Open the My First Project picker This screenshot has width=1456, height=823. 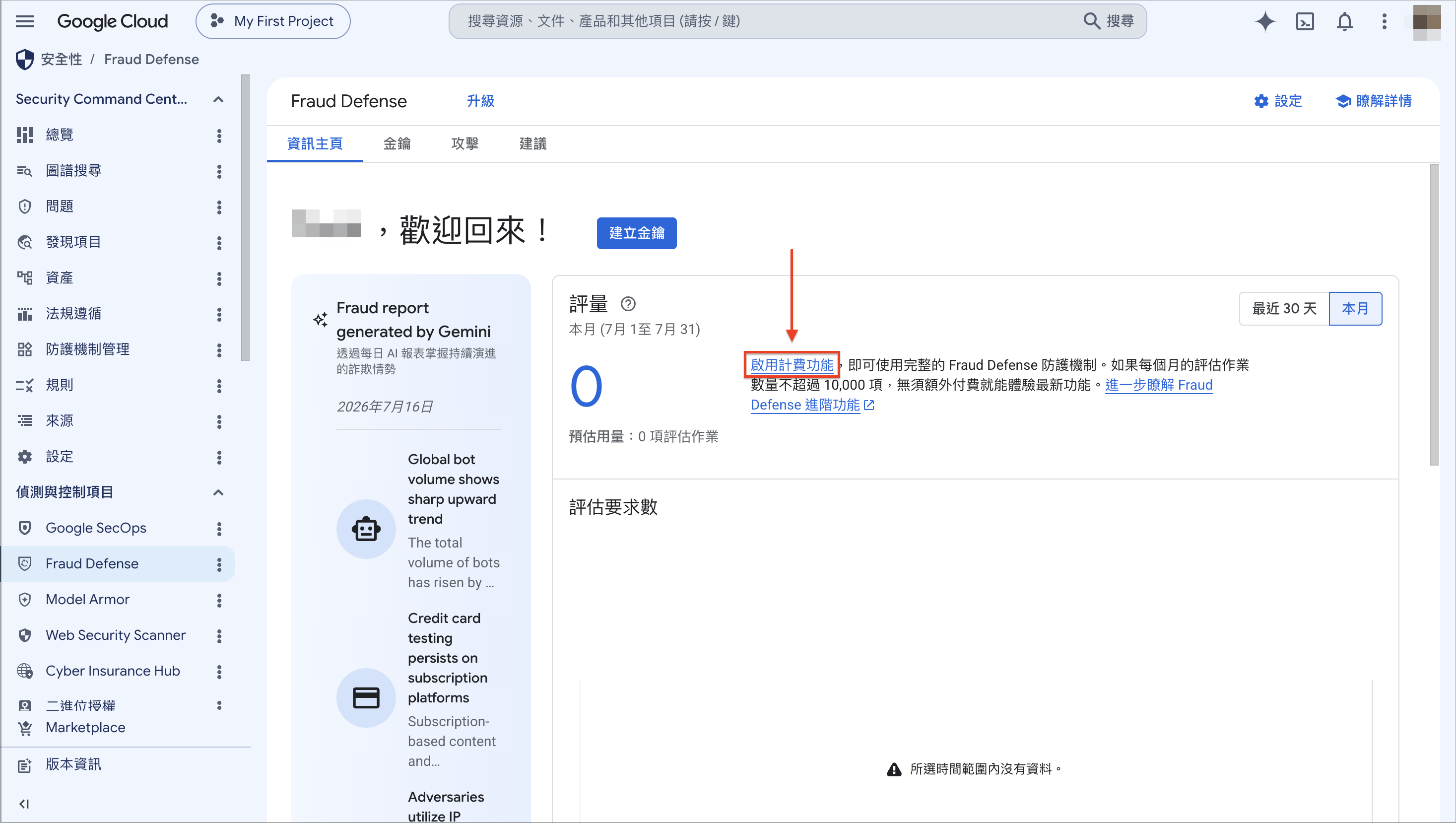coord(273,21)
